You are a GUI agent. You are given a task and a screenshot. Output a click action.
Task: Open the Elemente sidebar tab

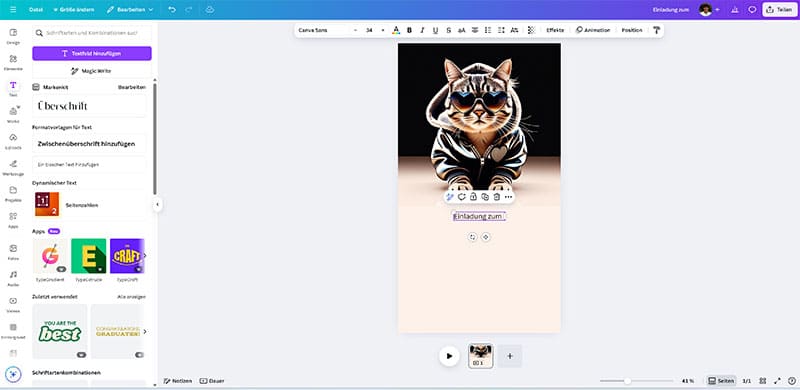13,62
